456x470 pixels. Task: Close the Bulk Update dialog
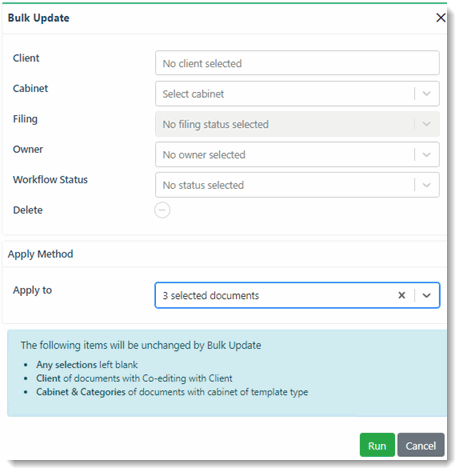pyautogui.click(x=440, y=18)
